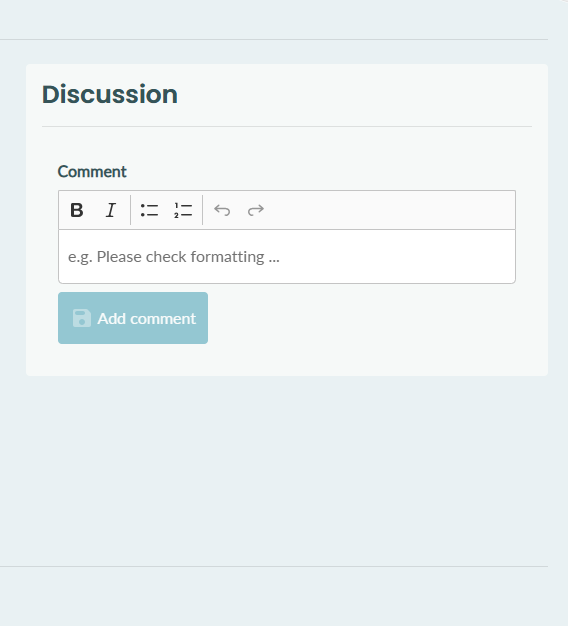This screenshot has width=568, height=626.
Task: Insert a numbered list in comment
Action: pyautogui.click(x=183, y=210)
